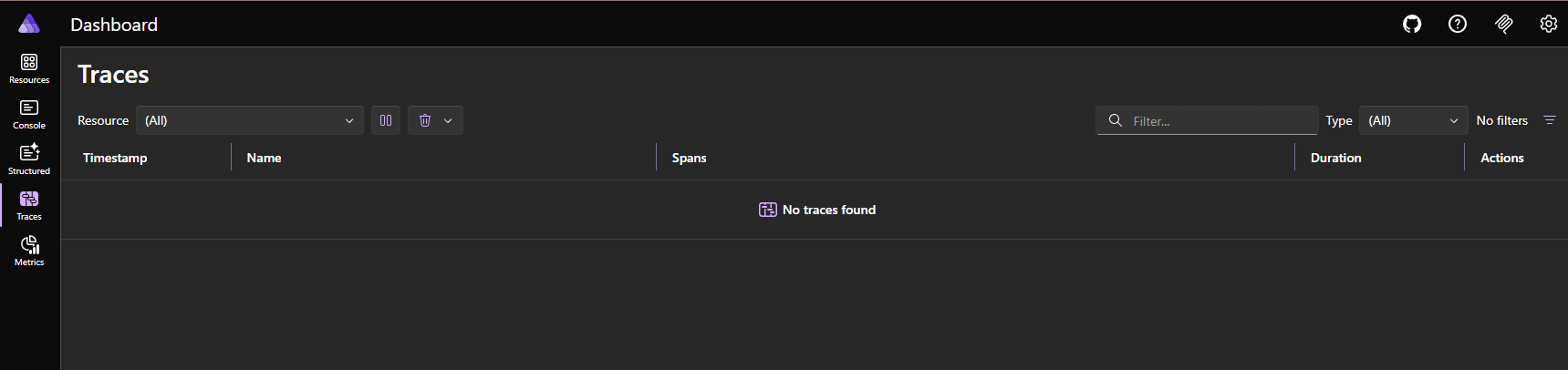Click the Name column header
The height and width of the screenshot is (370, 1568).
pos(264,158)
